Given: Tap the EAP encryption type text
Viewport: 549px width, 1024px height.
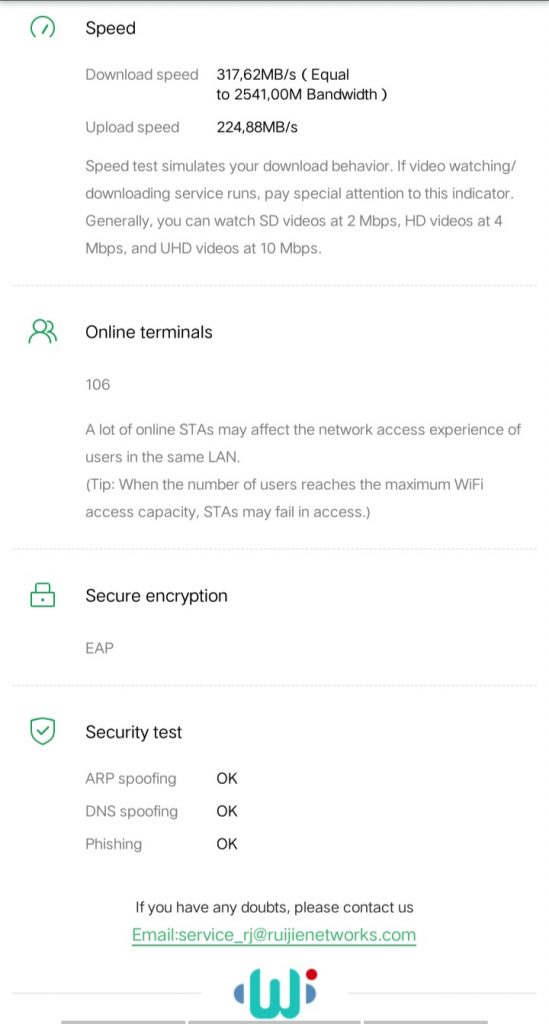Looking at the screenshot, I should pyautogui.click(x=99, y=649).
